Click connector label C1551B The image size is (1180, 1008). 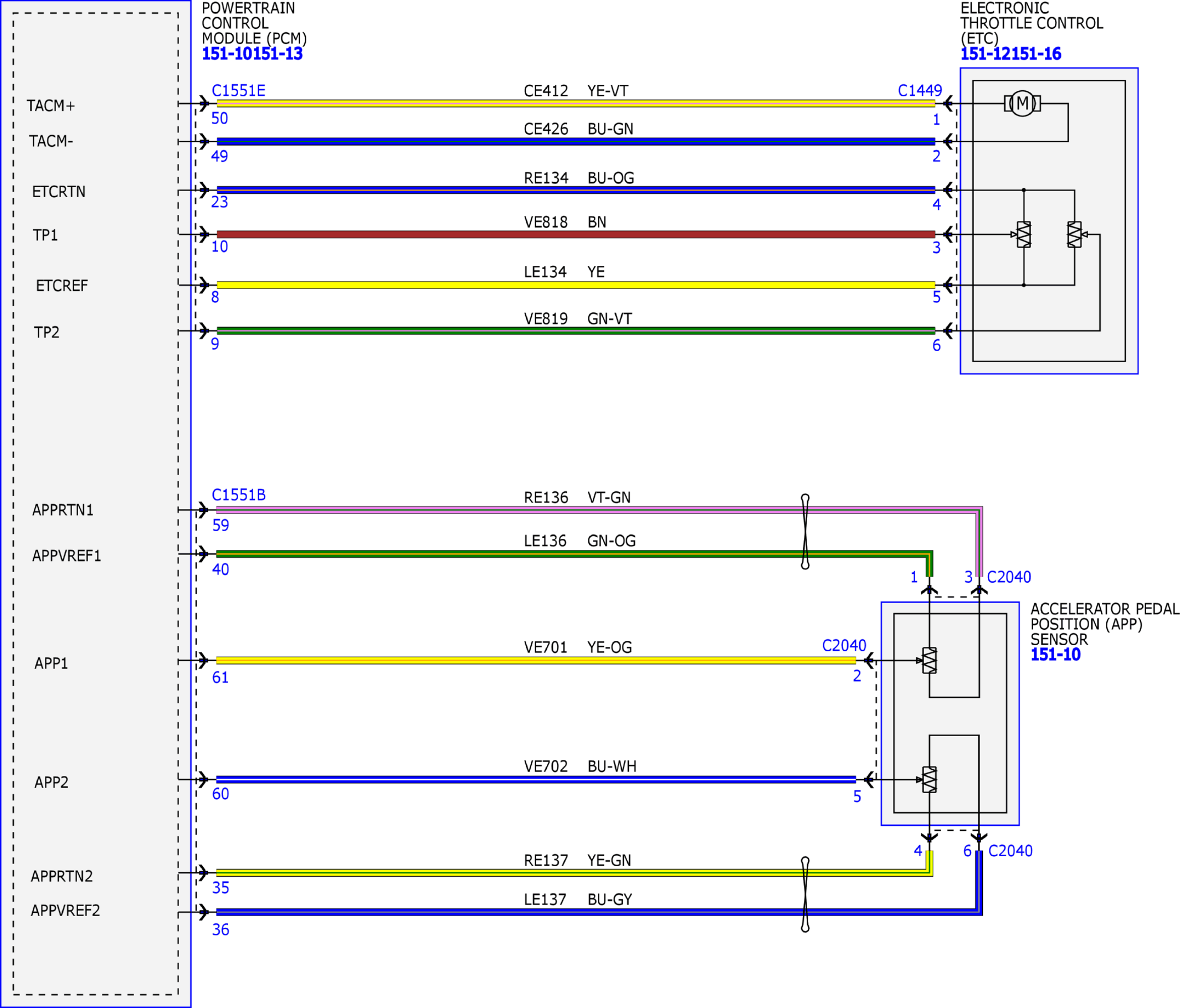[239, 495]
